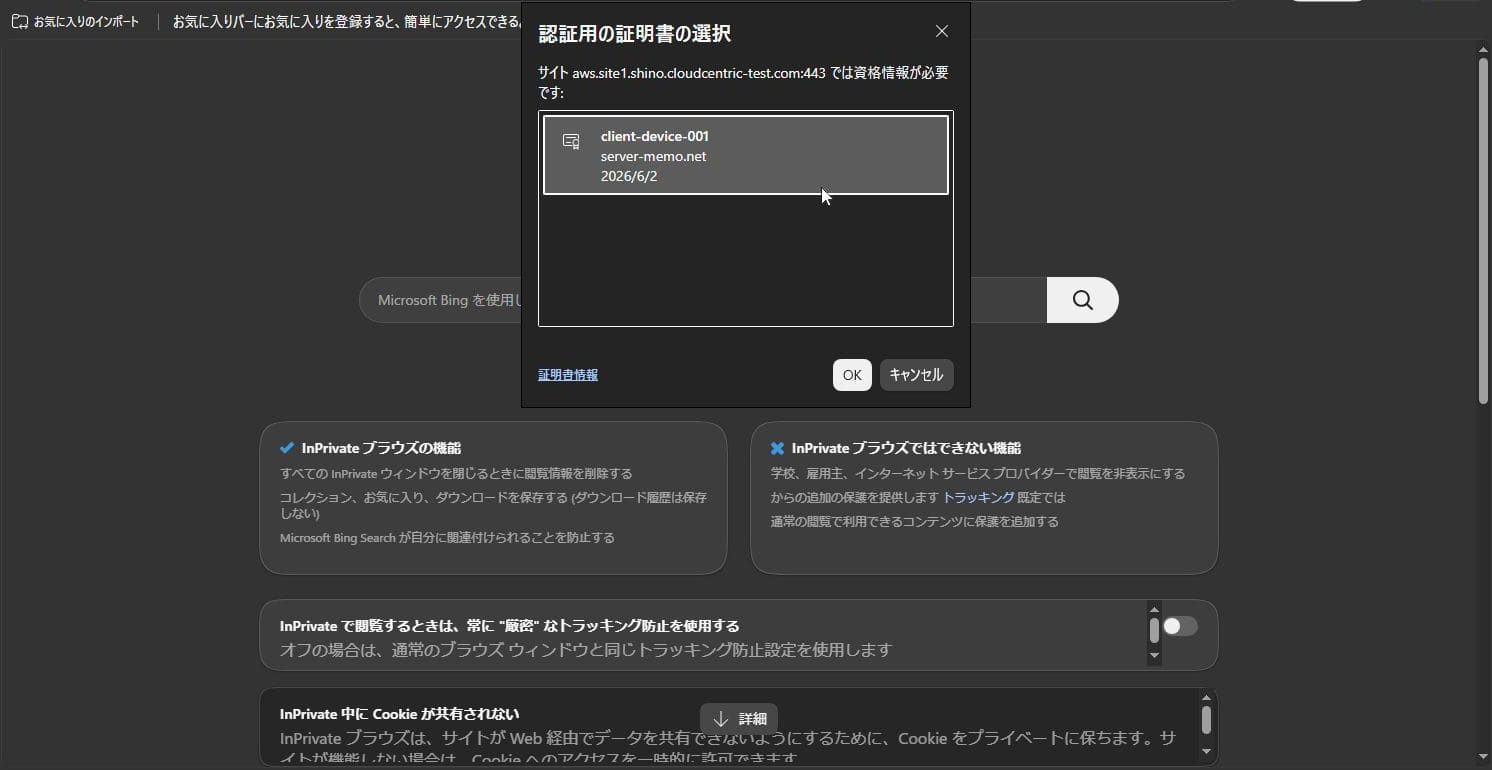
Task: Click down arrow in tracking prevention card scrollbar
Action: pyautogui.click(x=1154, y=656)
